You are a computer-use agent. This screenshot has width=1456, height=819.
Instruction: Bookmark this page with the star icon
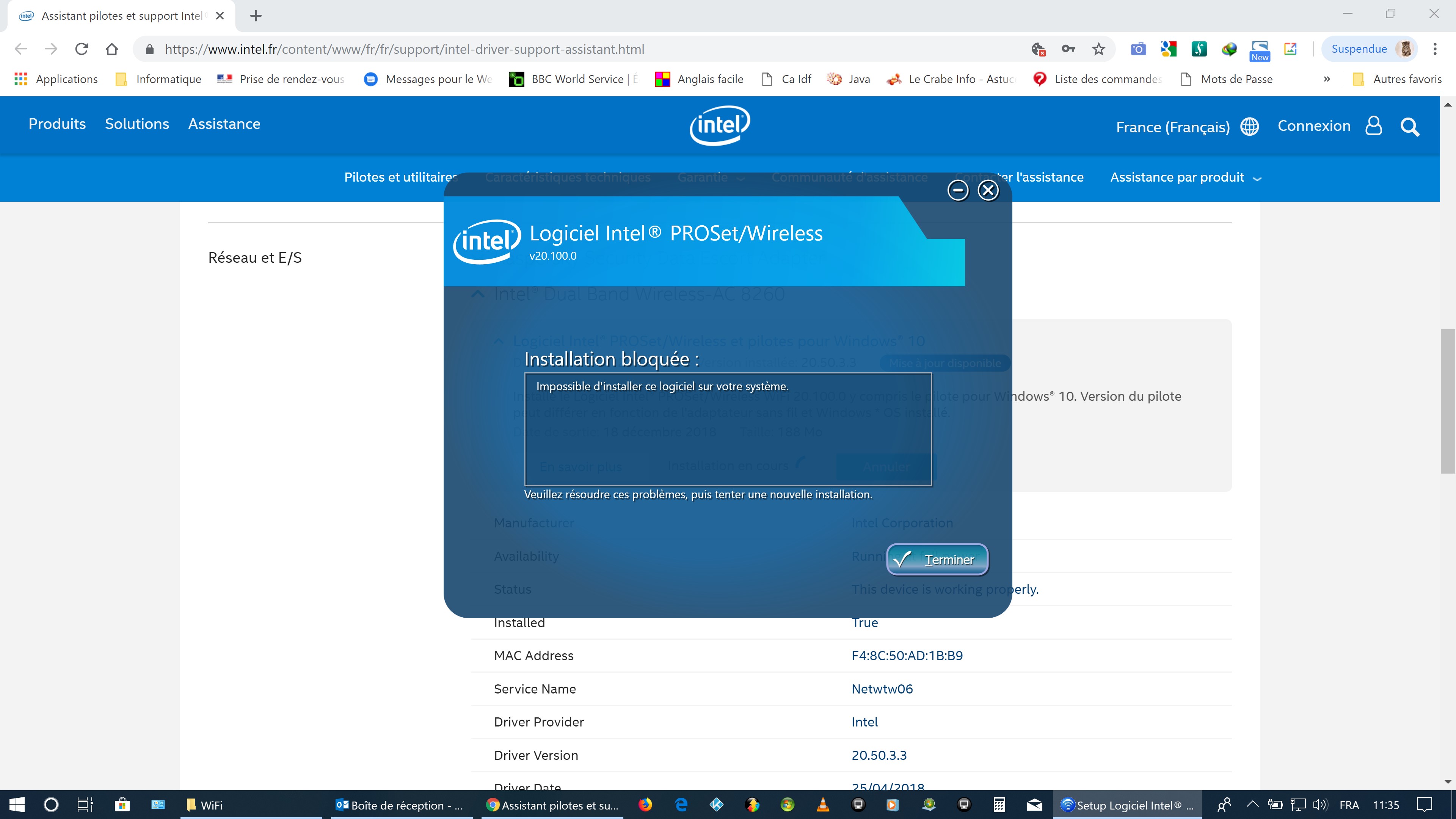(x=1098, y=49)
